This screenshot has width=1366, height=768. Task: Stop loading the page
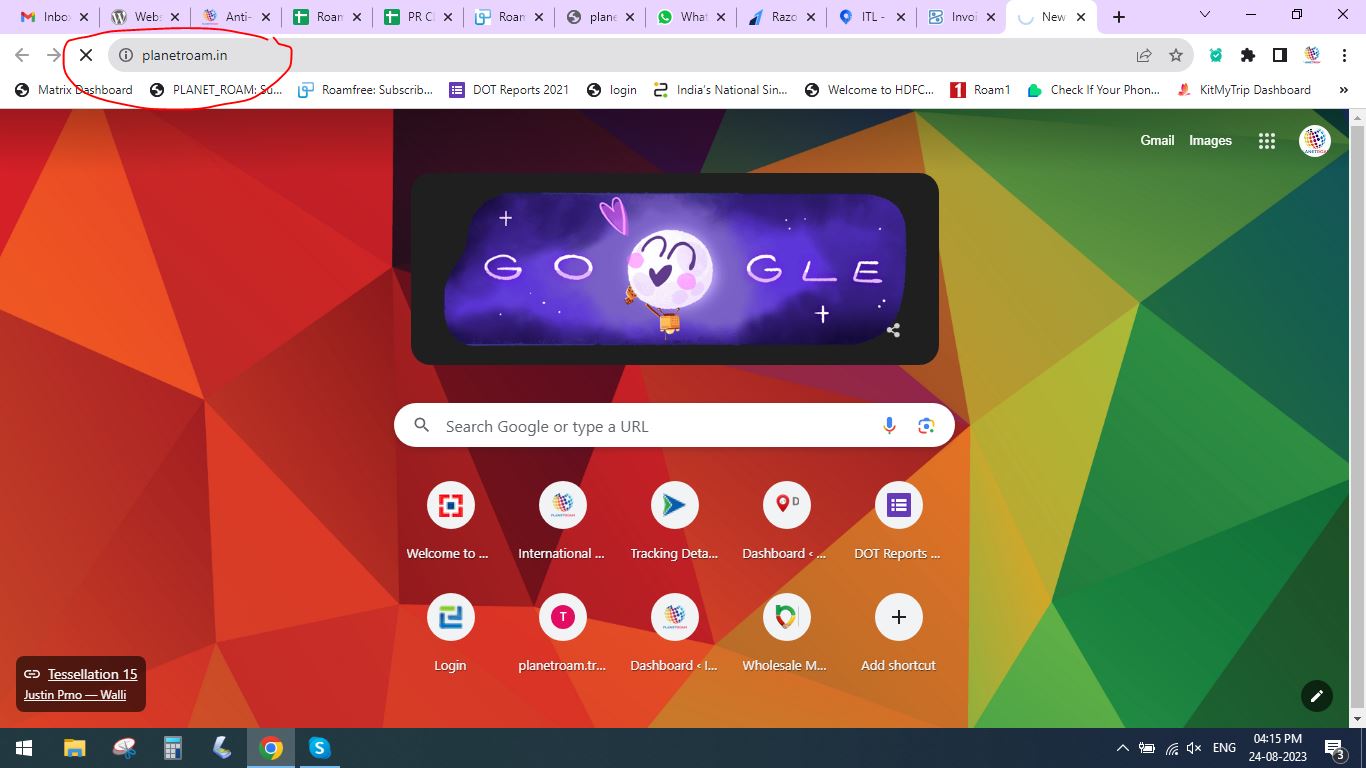tap(86, 55)
